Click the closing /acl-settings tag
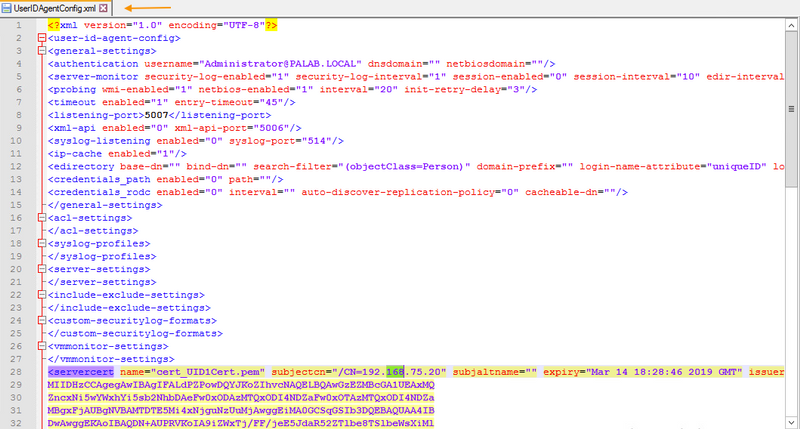The height and width of the screenshot is (429, 800). point(93,231)
